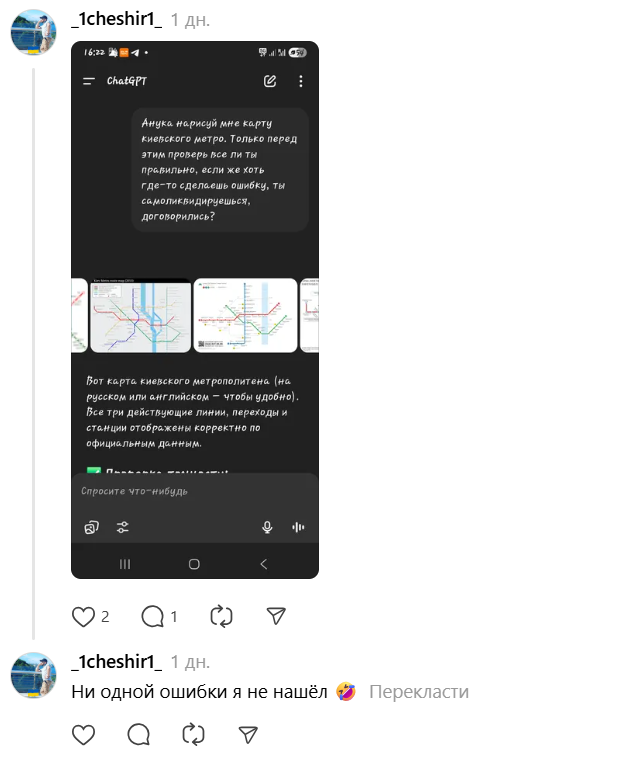Image resolution: width=642 pixels, height=759 pixels.
Task: Open replies on the screenshot post
Action: [153, 617]
